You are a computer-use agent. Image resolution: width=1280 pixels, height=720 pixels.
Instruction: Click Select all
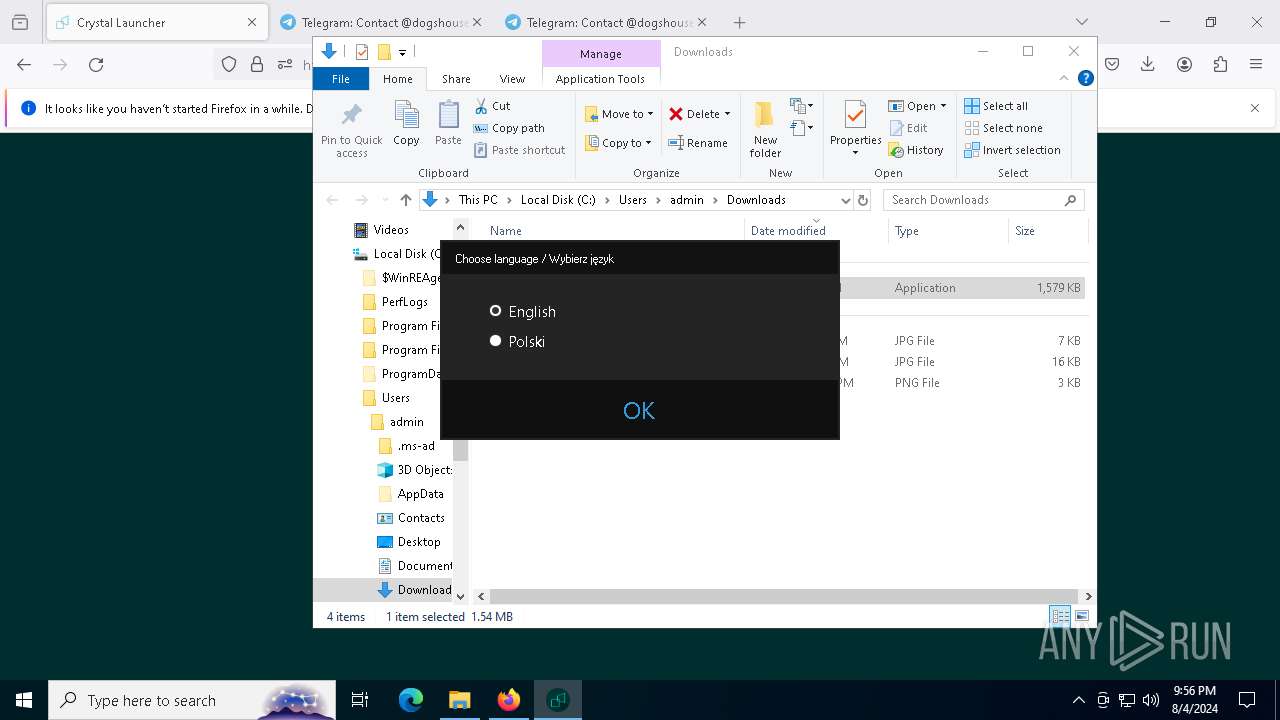[x=996, y=106]
